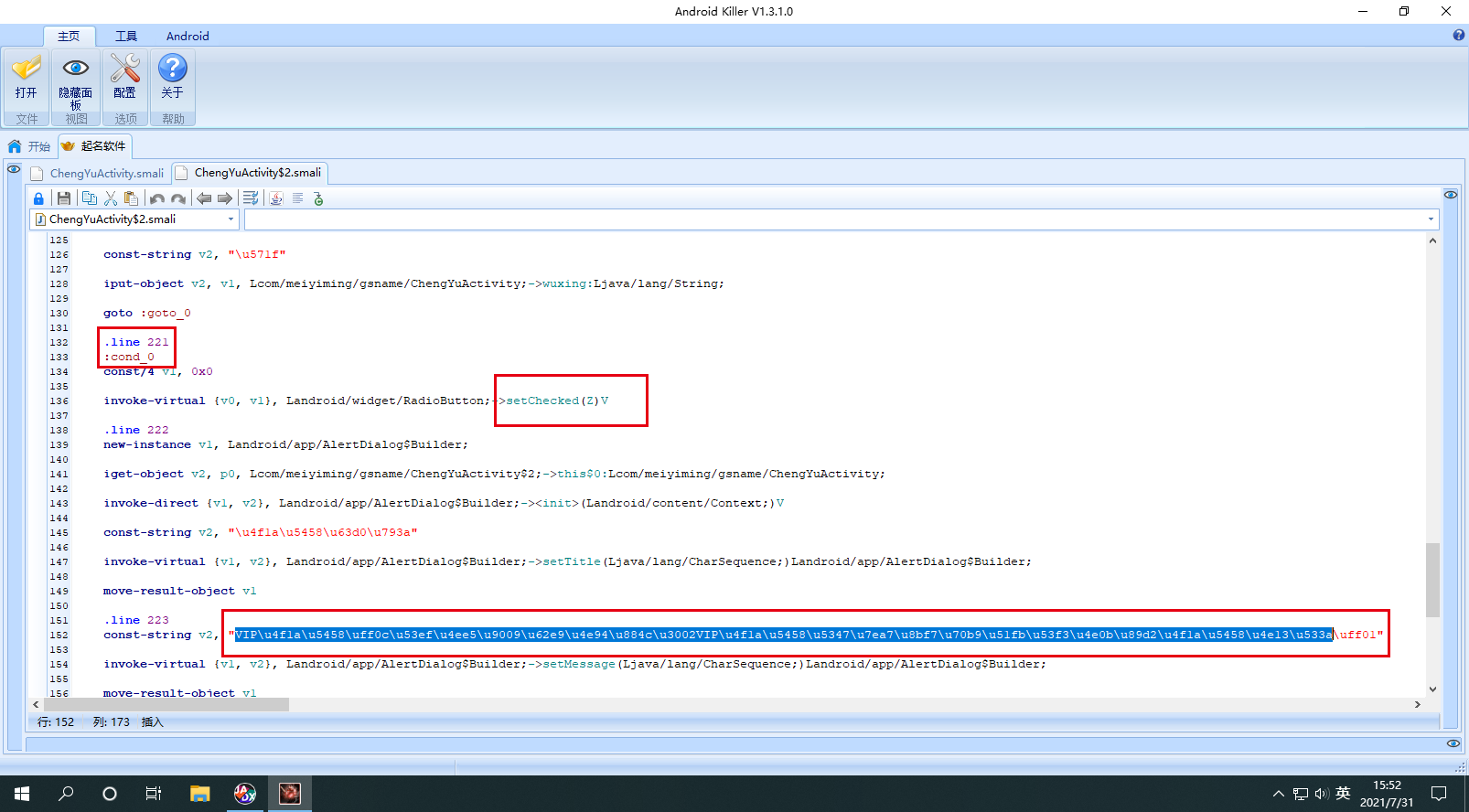Open the 配置 configuration tools icon
This screenshot has width=1469, height=812.
point(125,77)
